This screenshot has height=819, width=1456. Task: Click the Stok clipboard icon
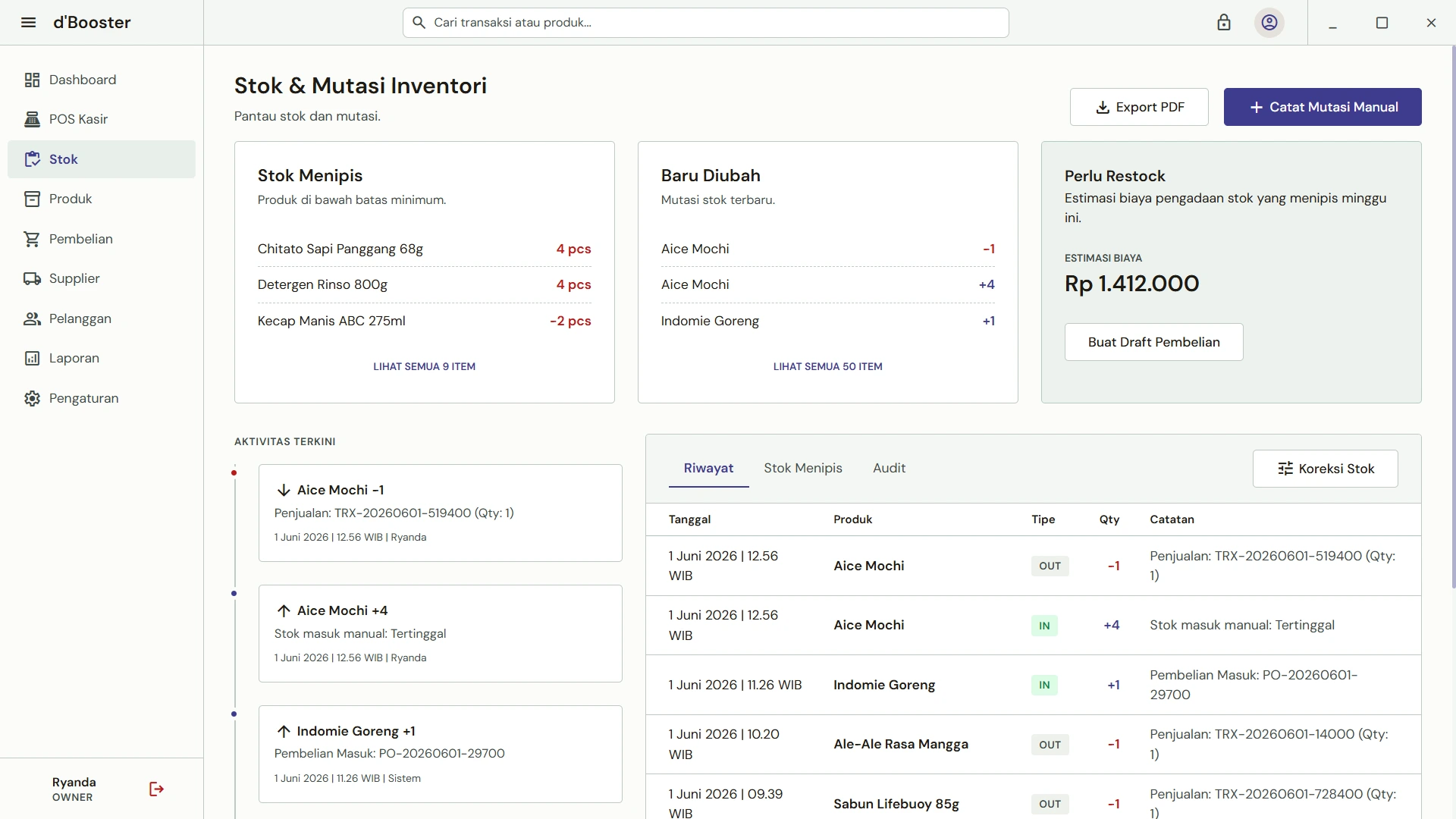tap(32, 159)
